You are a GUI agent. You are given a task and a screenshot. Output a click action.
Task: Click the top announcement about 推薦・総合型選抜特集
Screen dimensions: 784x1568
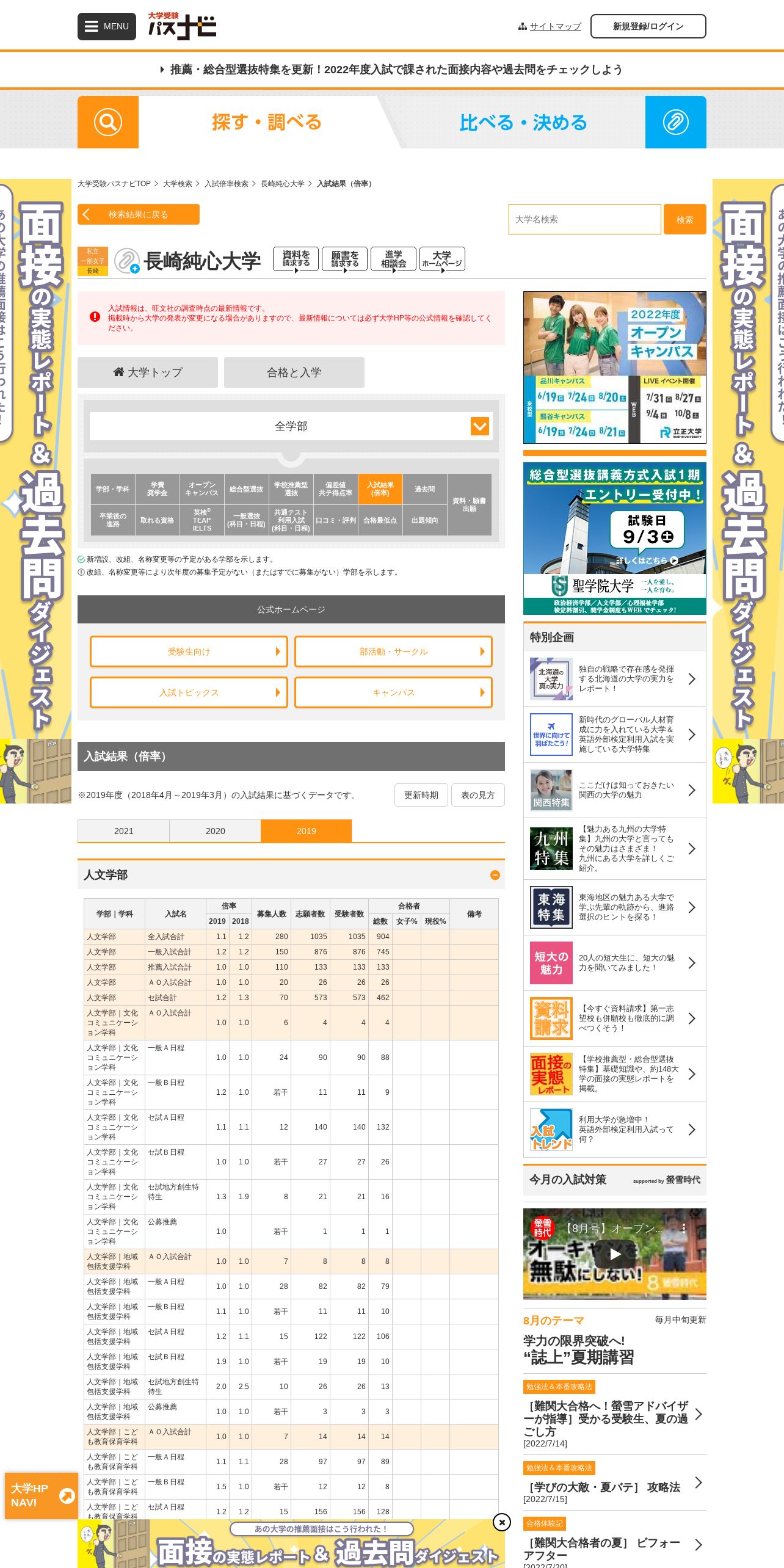coord(392,70)
